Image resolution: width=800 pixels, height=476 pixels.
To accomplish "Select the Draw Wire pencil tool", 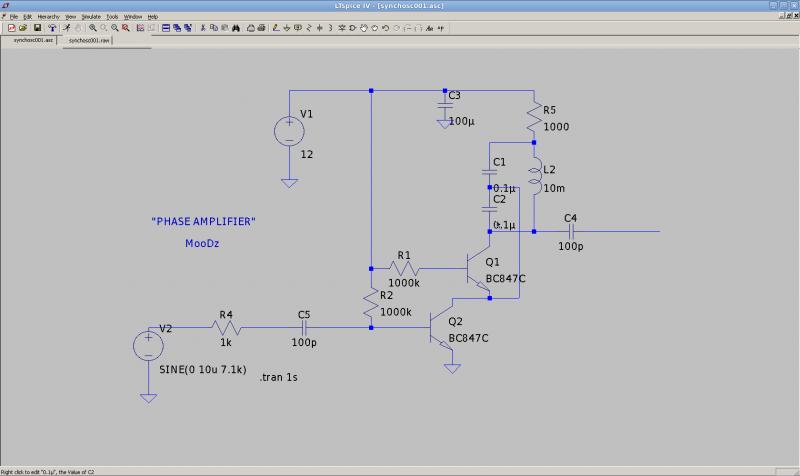I will pos(276,28).
